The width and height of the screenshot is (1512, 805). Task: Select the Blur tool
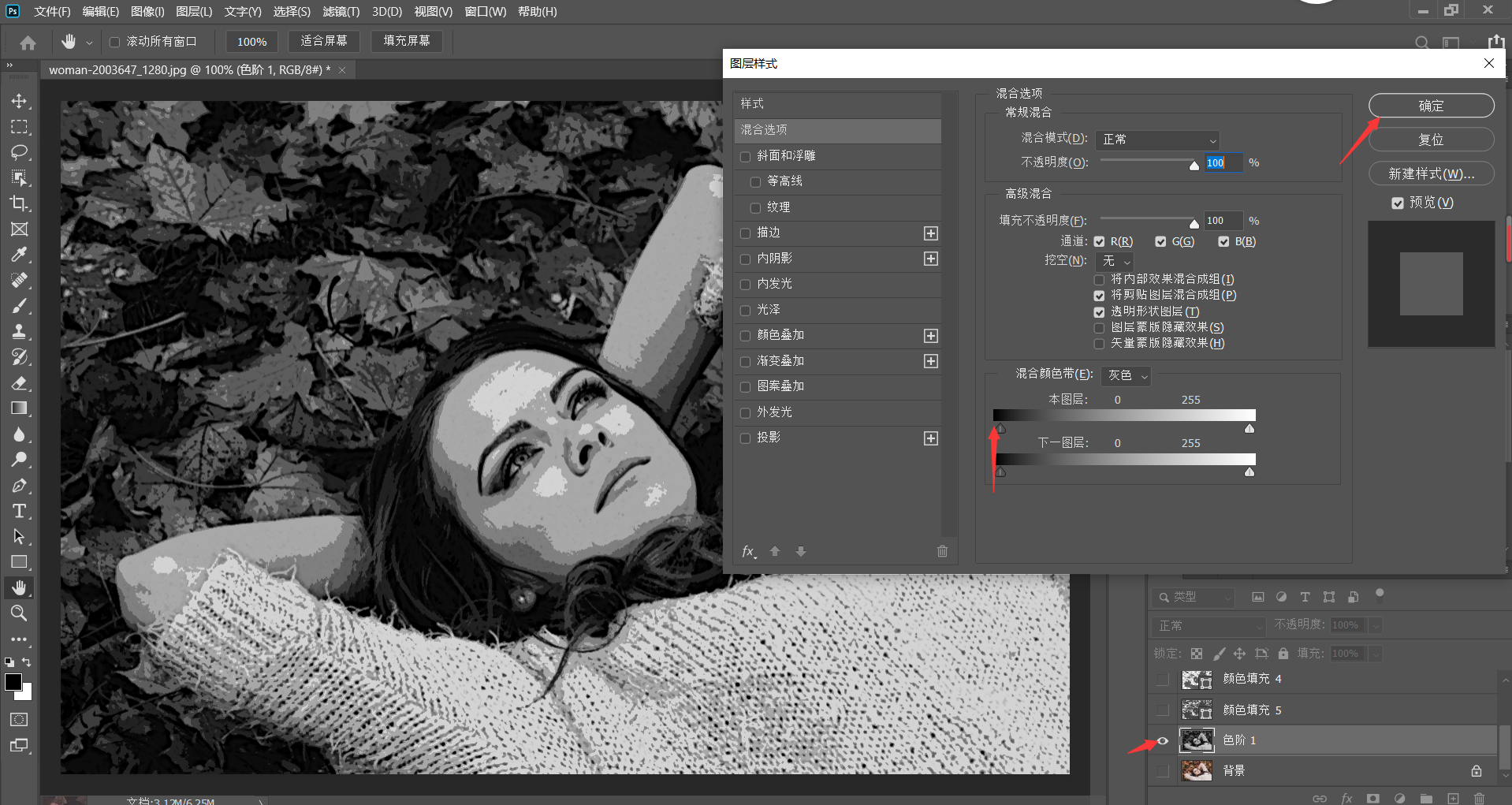coord(19,434)
